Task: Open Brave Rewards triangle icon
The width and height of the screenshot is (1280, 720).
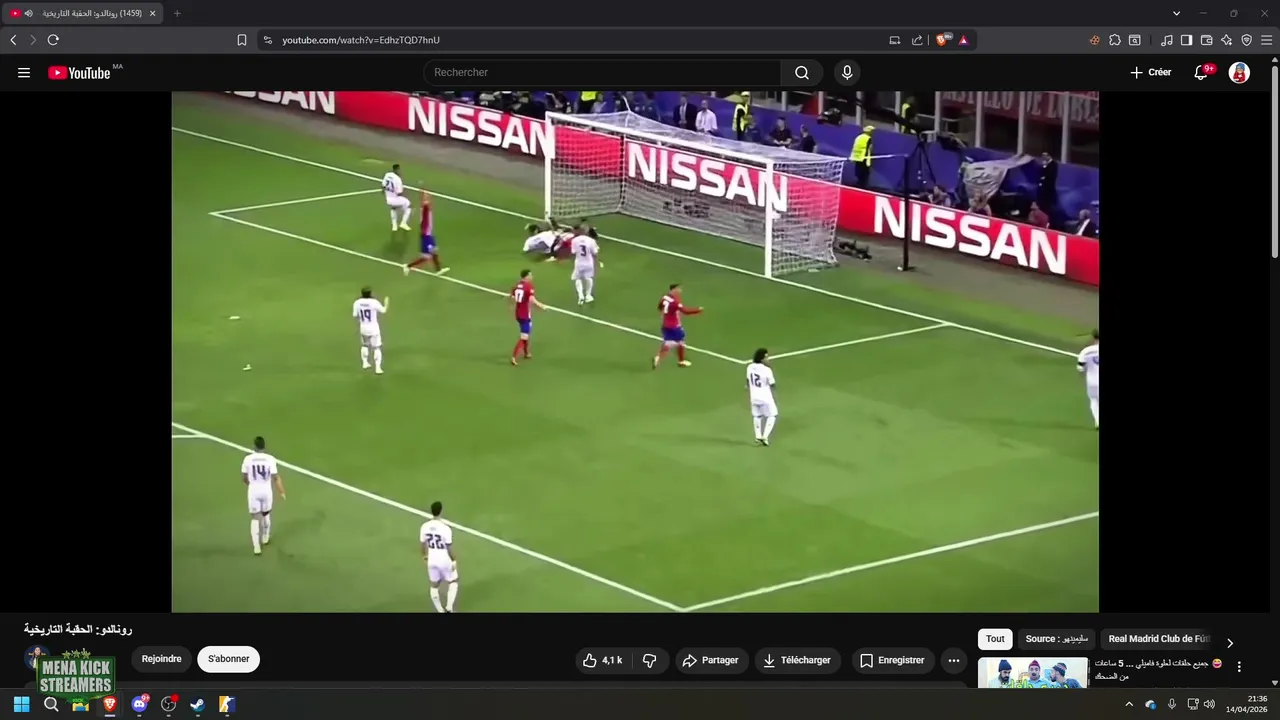Action: tap(963, 40)
